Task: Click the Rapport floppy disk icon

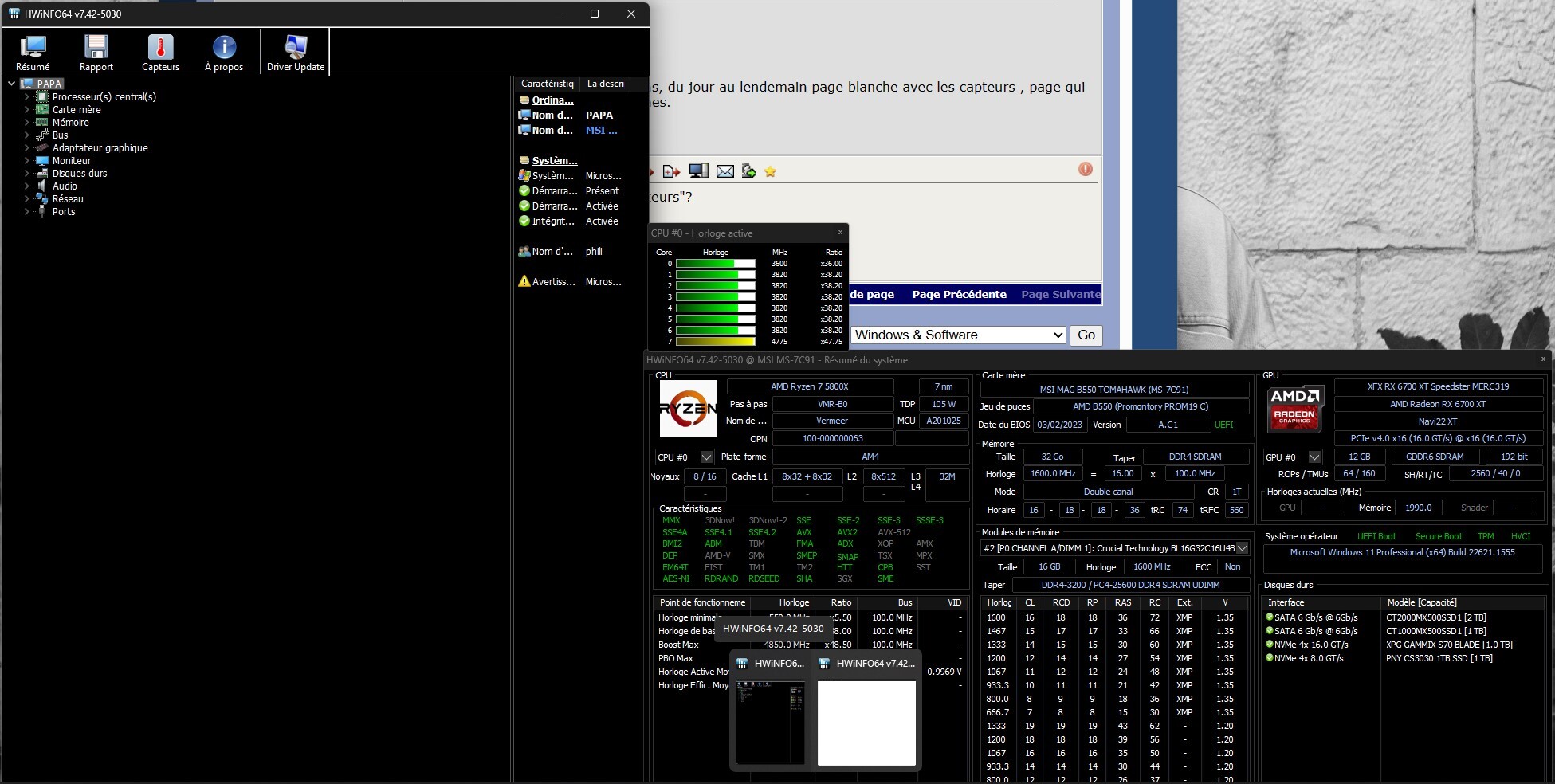Action: (x=96, y=48)
